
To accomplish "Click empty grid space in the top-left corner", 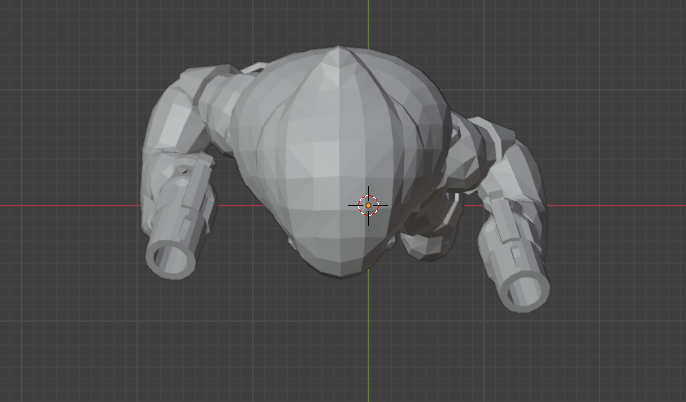I will point(50,40).
